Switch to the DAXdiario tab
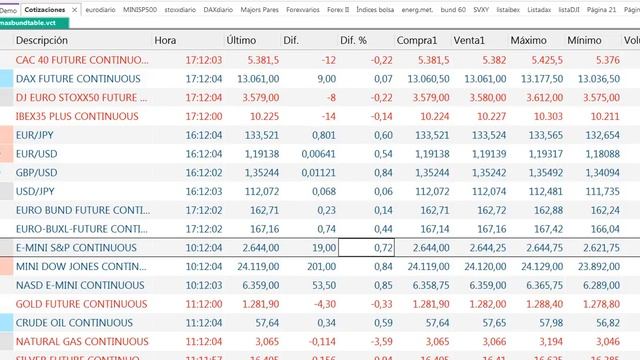The height and width of the screenshot is (360, 640). point(218,9)
